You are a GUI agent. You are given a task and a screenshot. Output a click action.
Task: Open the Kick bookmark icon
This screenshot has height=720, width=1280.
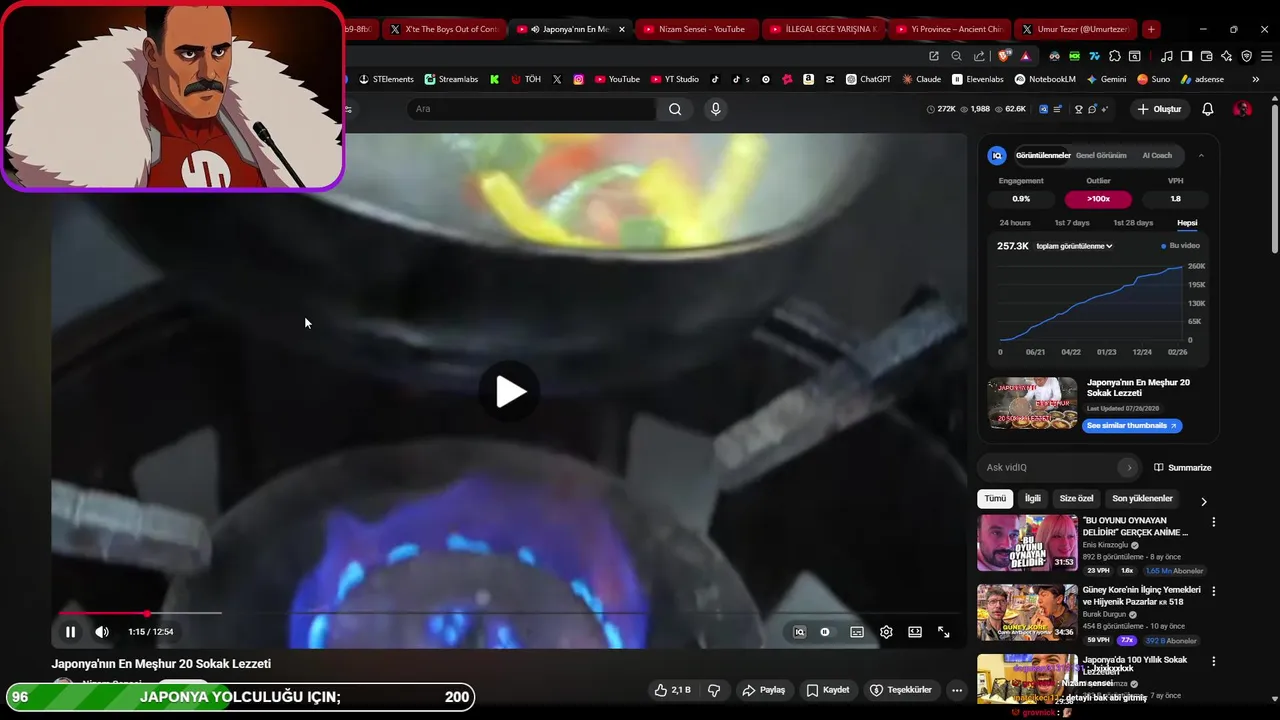tap(494, 79)
